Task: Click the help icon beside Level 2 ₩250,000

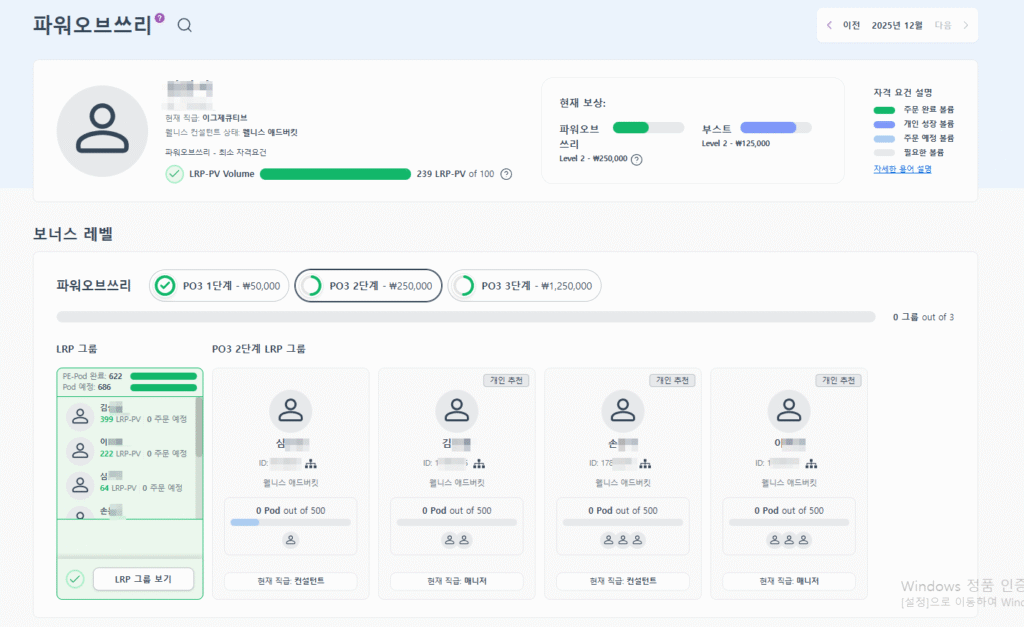Action: [x=637, y=159]
